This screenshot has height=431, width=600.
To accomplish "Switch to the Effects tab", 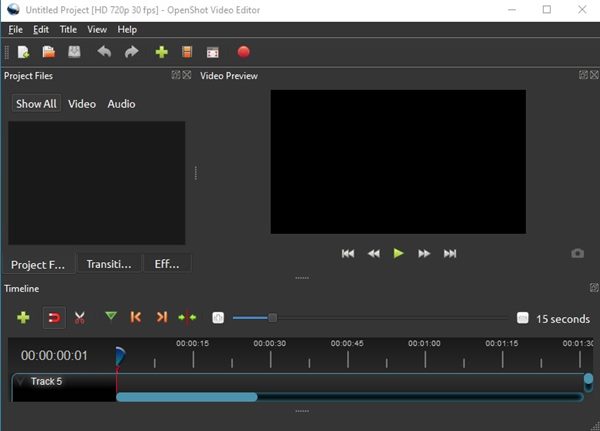I will 167,264.
